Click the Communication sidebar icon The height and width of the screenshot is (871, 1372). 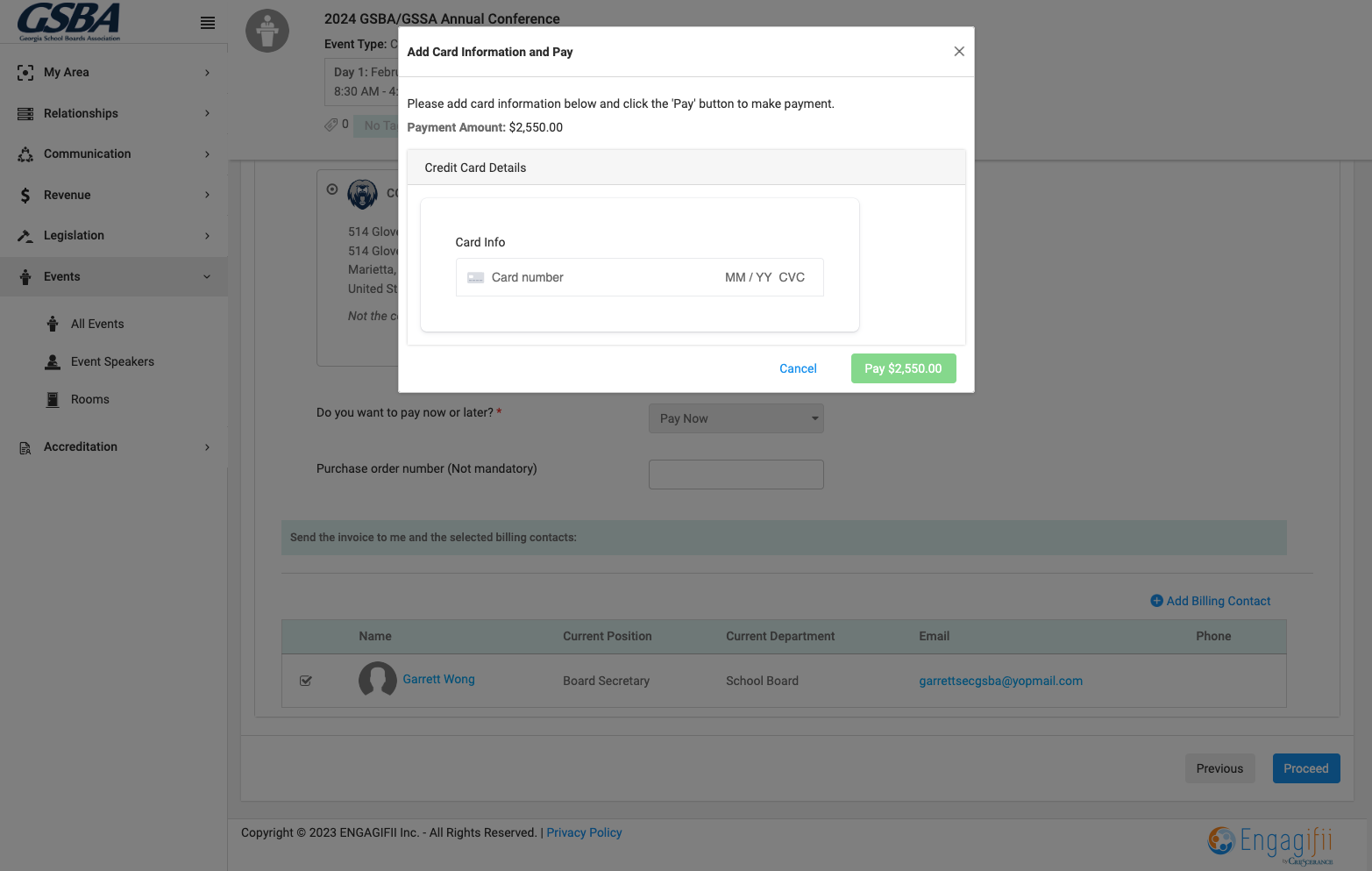[x=25, y=154]
